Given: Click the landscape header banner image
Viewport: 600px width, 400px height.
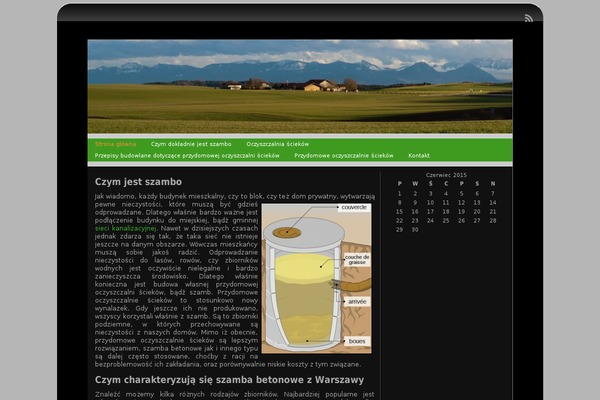Looking at the screenshot, I should tap(300, 87).
